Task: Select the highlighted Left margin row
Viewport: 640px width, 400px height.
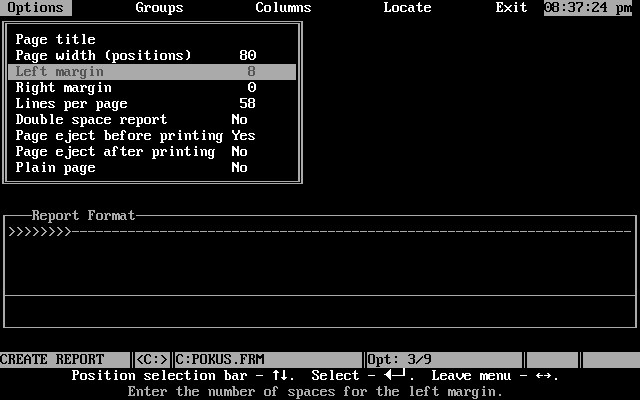Action: 152,72
